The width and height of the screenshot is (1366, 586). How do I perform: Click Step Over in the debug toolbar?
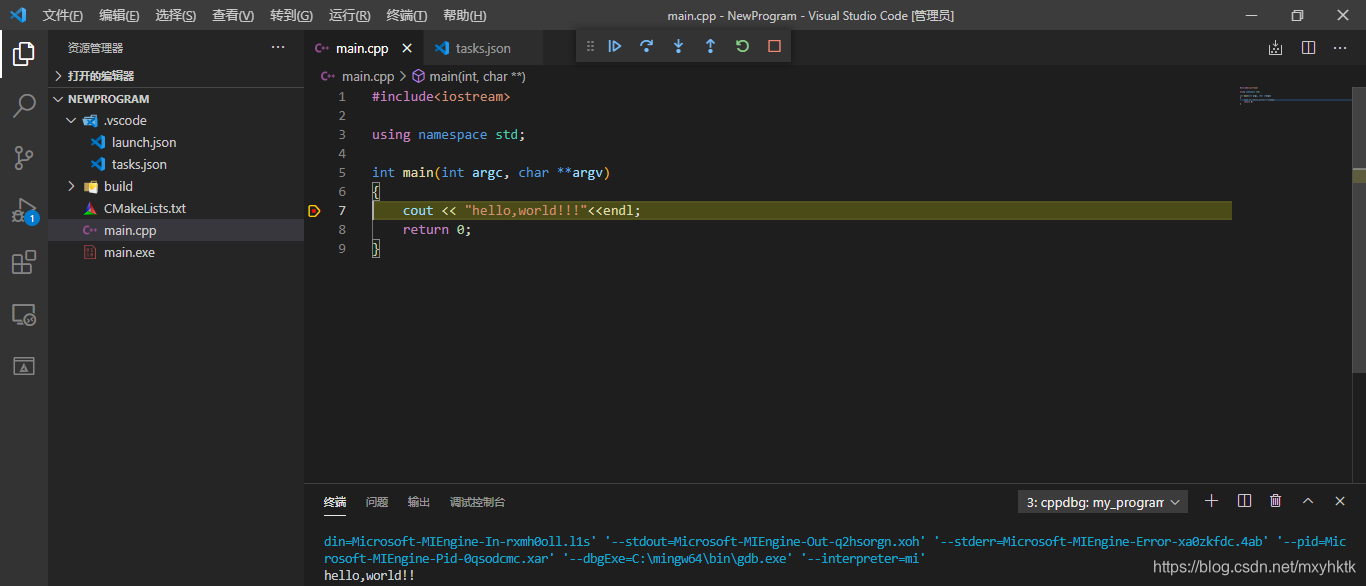pos(647,46)
